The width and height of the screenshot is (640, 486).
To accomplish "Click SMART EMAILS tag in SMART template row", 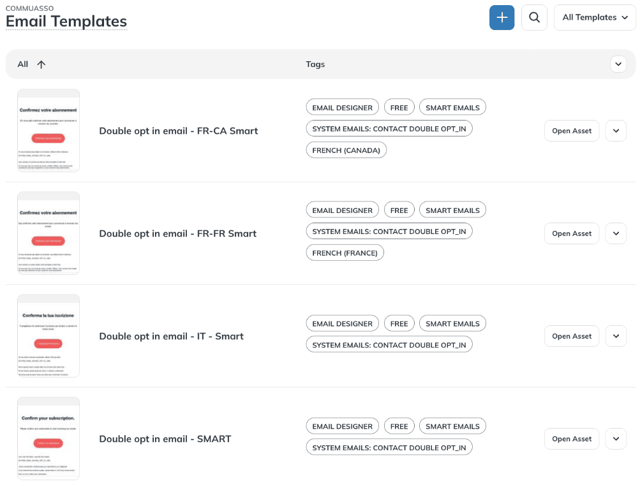I will pyautogui.click(x=453, y=426).
